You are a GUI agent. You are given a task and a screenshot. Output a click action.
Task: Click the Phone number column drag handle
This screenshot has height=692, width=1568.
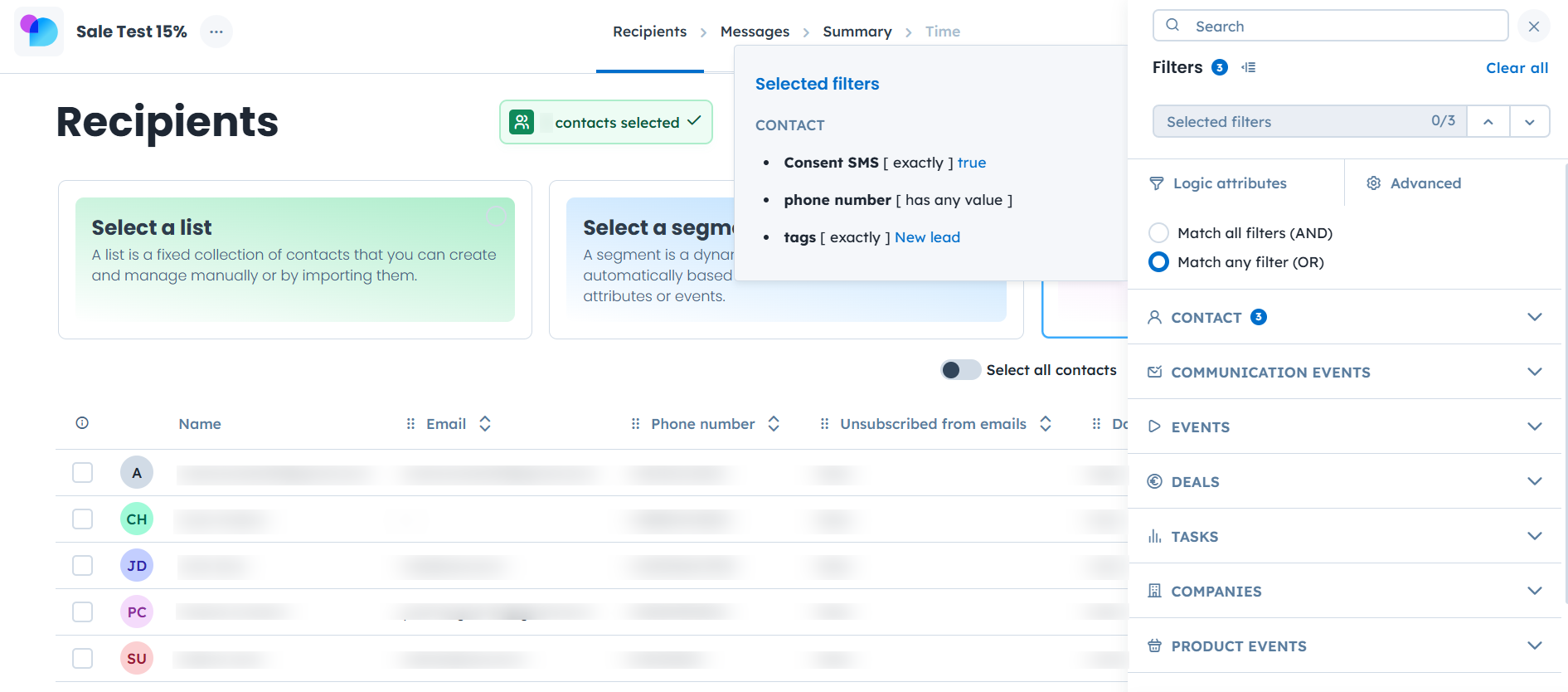[636, 424]
